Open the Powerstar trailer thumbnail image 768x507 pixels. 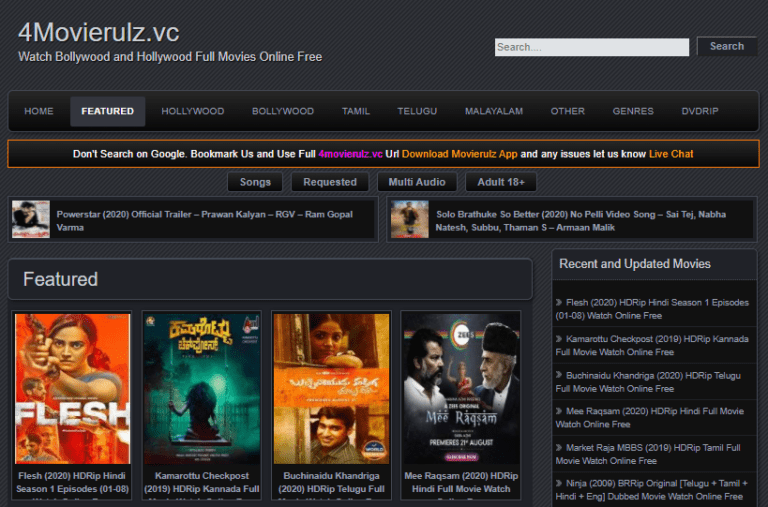click(31, 219)
